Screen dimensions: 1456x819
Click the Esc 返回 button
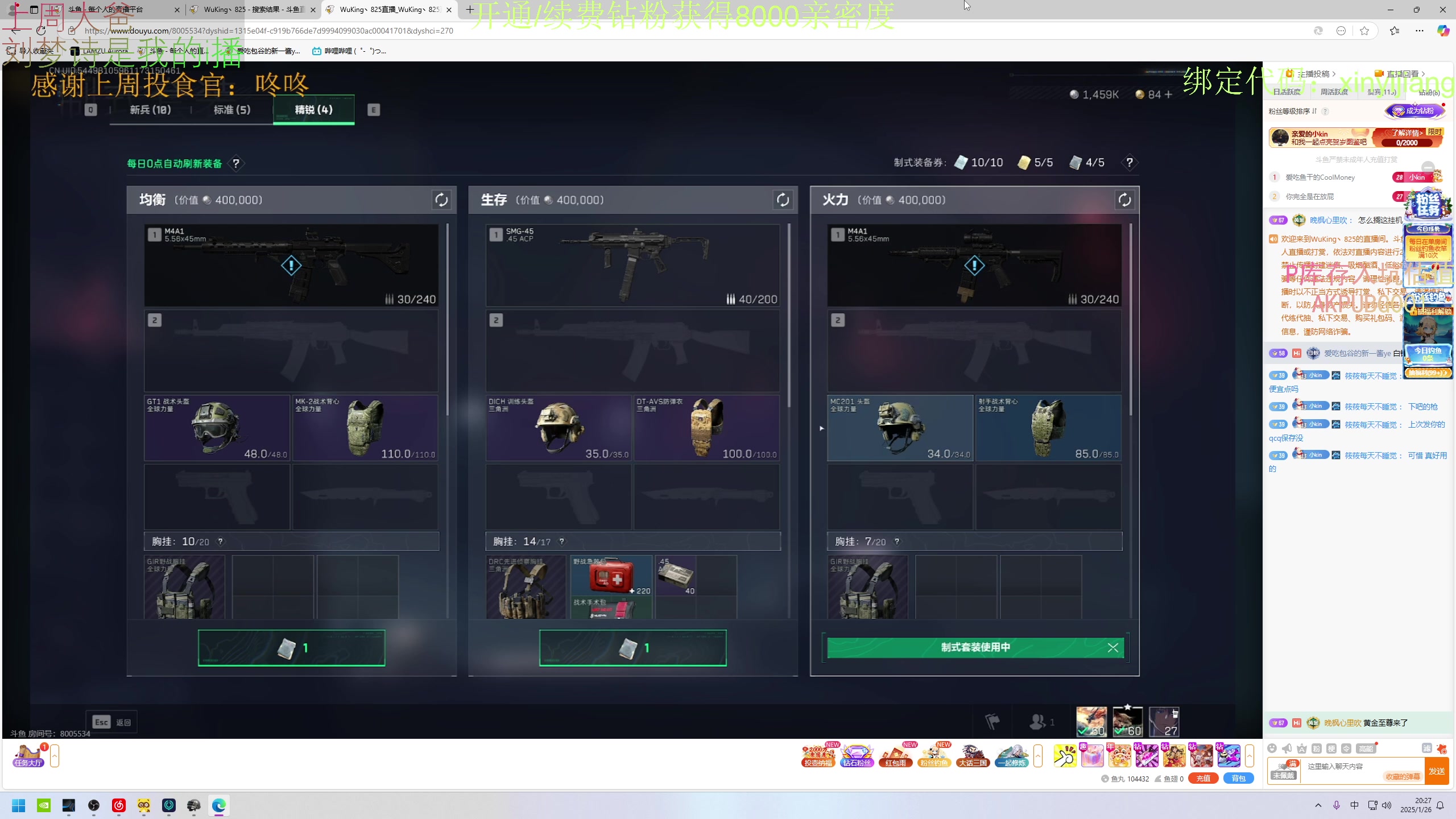(x=111, y=722)
